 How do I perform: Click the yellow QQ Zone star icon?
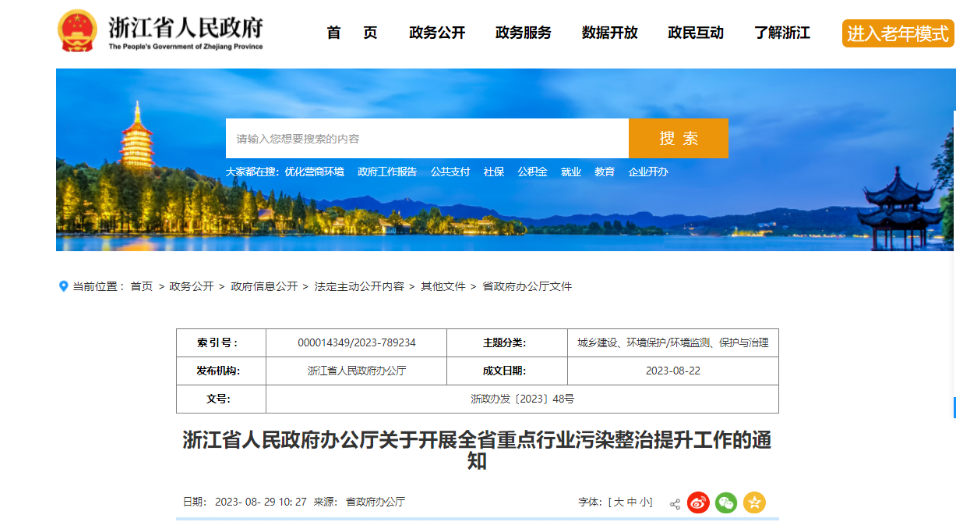point(754,502)
